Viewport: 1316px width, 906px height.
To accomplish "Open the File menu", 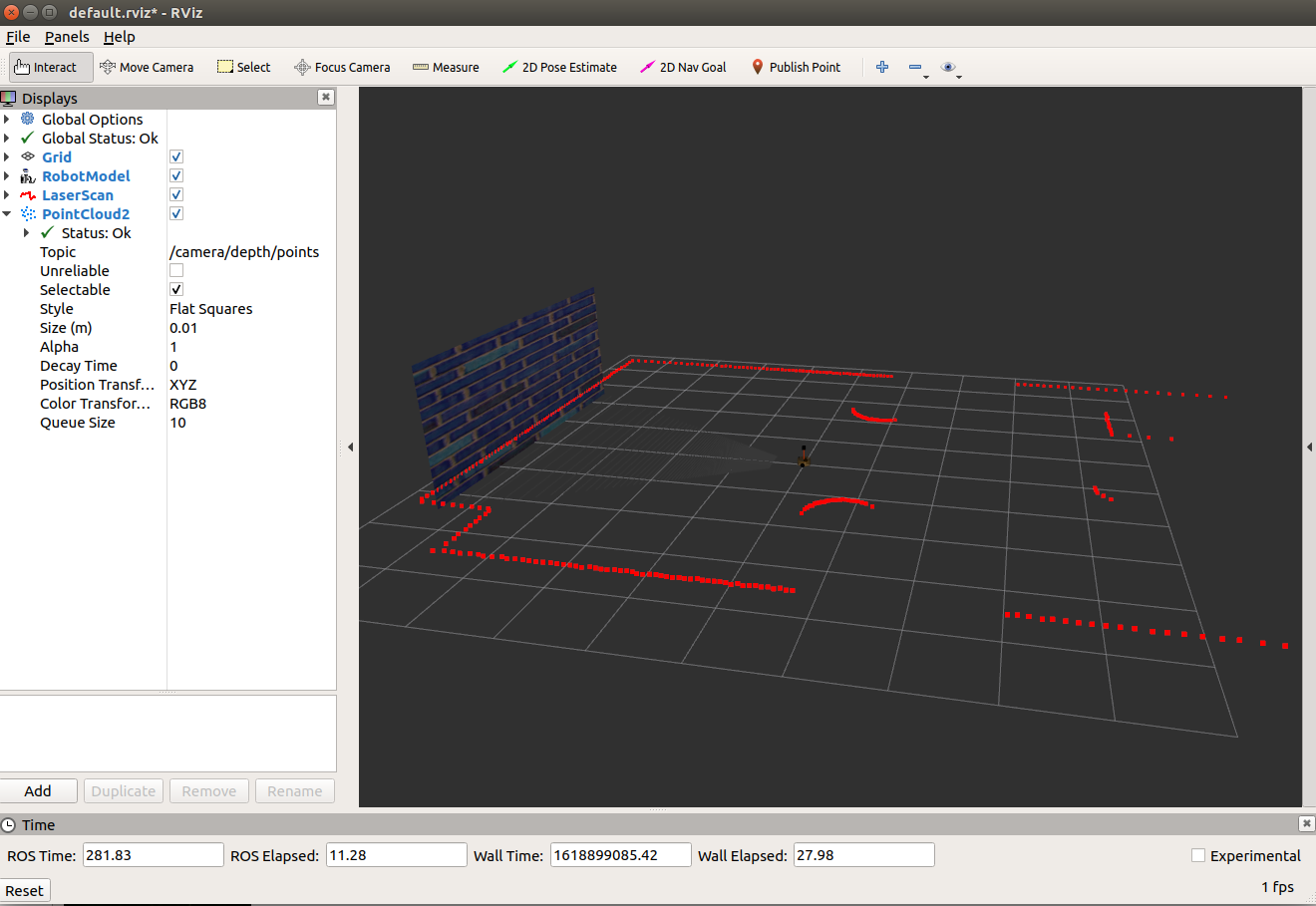I will click(x=18, y=37).
